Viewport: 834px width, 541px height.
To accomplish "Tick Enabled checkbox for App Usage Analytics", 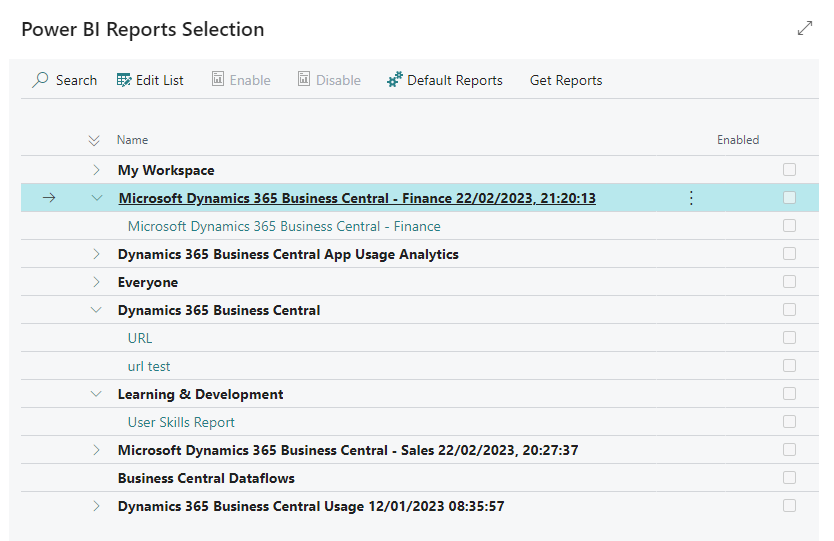I will pos(789,254).
